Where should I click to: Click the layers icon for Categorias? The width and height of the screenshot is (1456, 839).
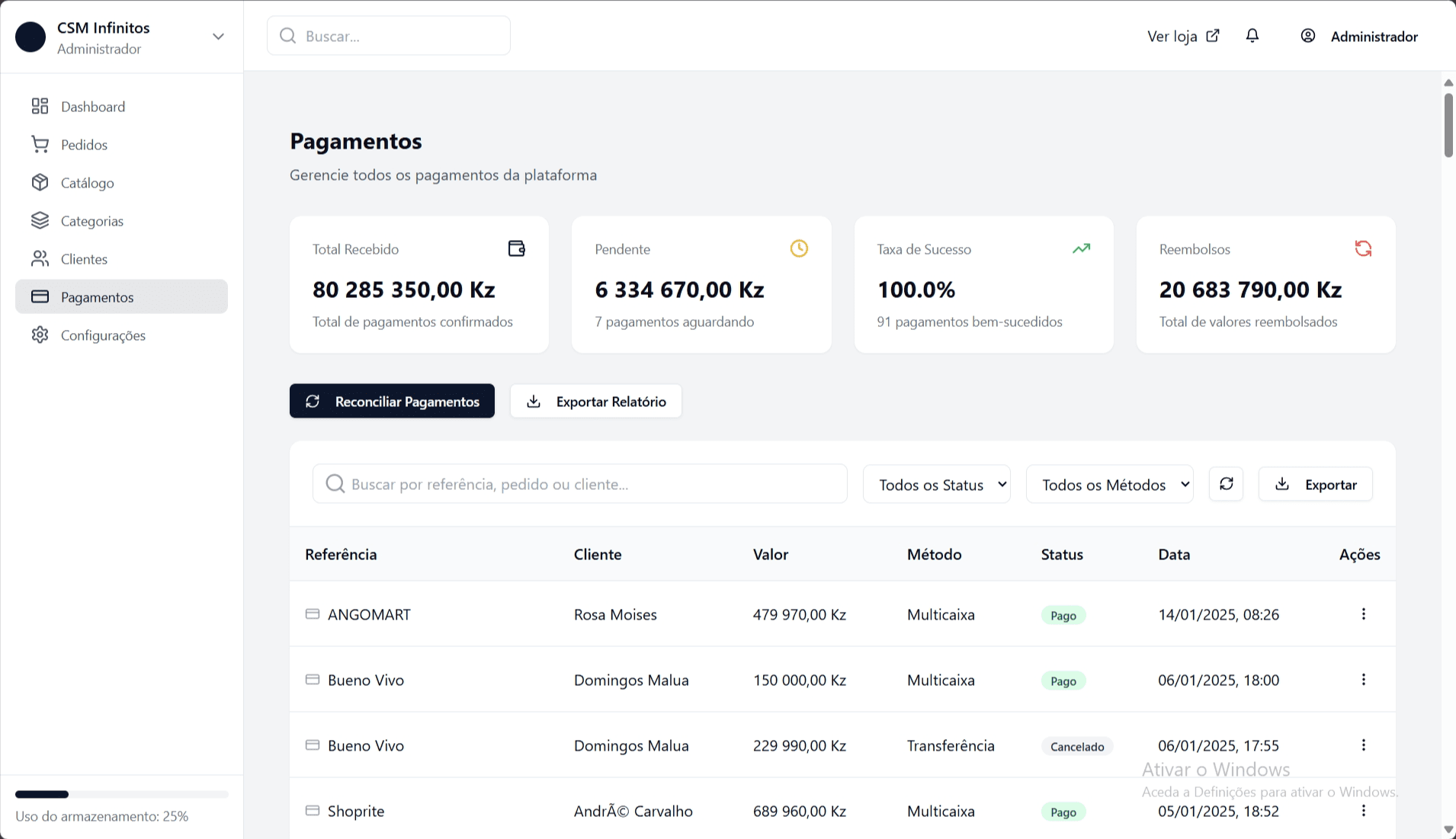coord(40,220)
